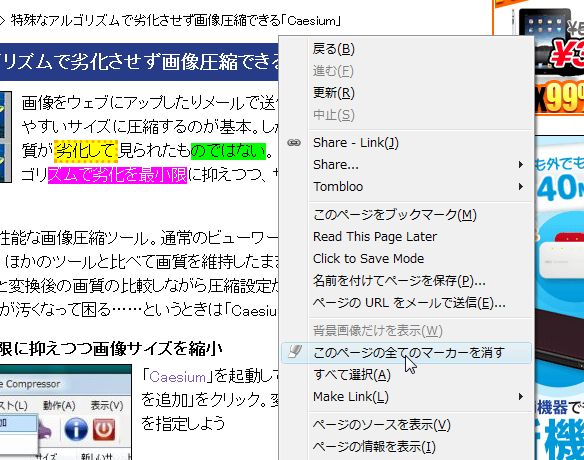
Task: Click the yellow highlighted 劣化して marker
Action: (86, 151)
